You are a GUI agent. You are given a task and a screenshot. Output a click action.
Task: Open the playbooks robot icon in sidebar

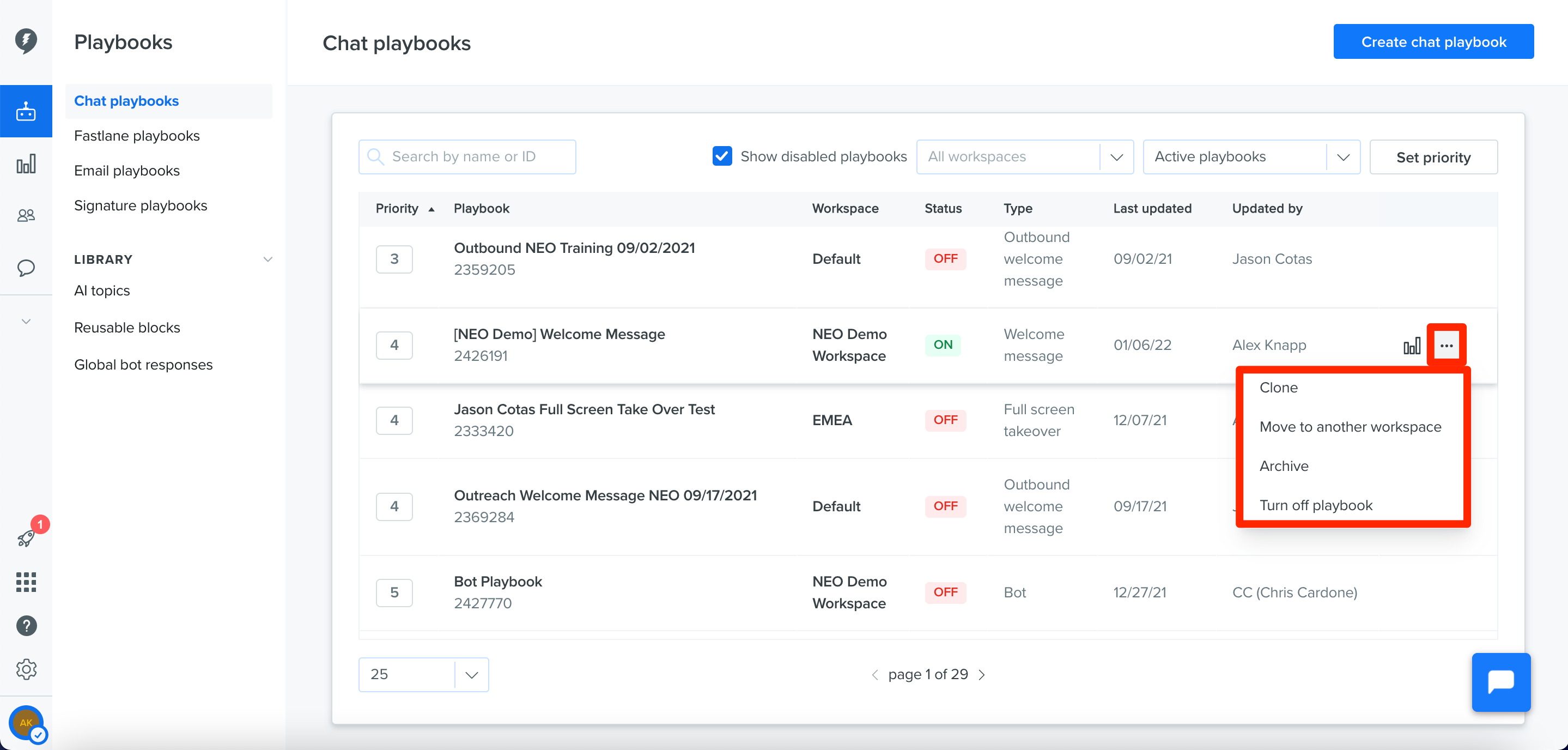point(26,111)
